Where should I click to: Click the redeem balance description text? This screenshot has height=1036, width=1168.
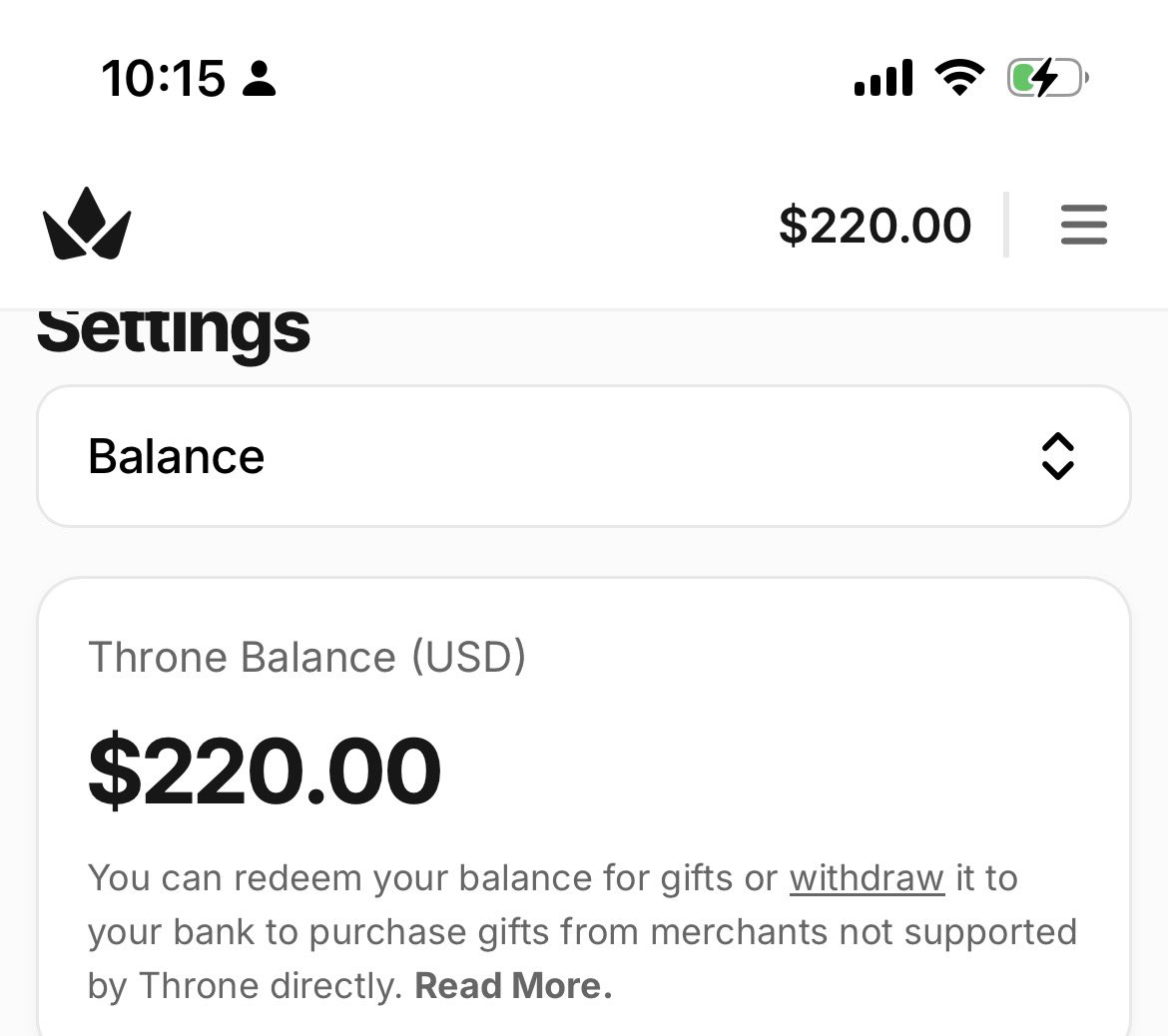[x=583, y=932]
